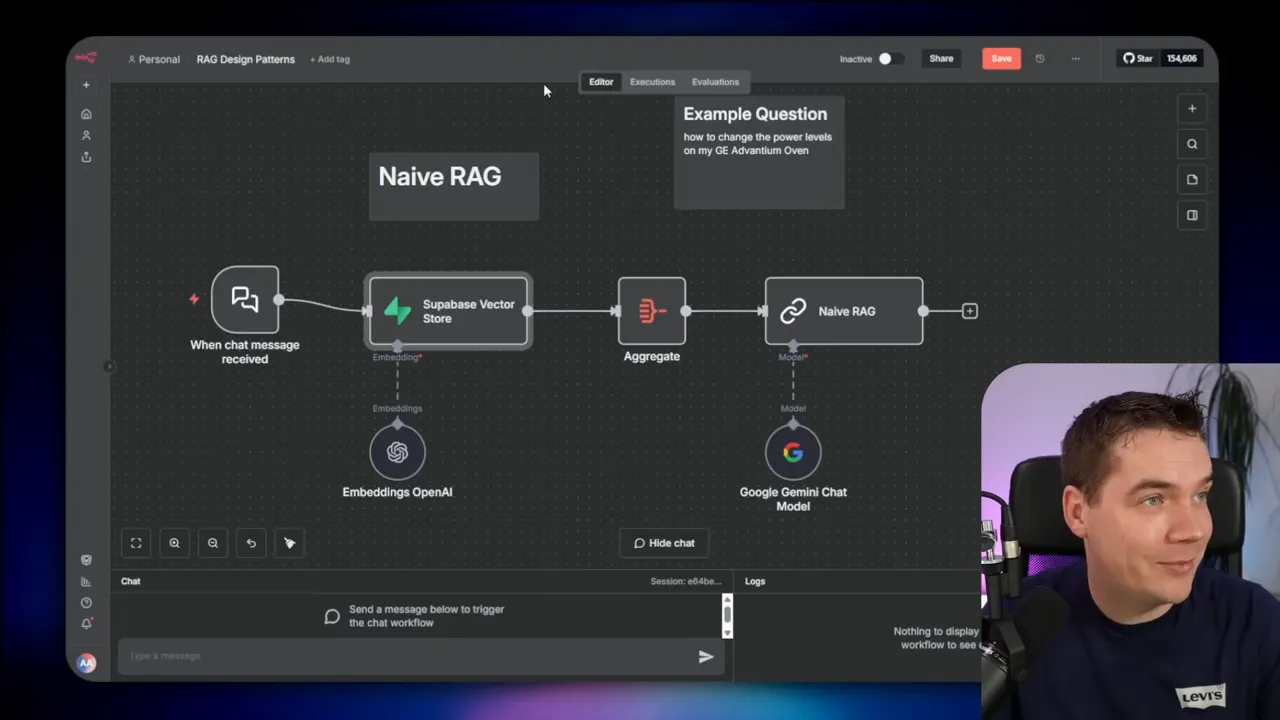Open the notifications bell in the sidebar

pyautogui.click(x=86, y=622)
